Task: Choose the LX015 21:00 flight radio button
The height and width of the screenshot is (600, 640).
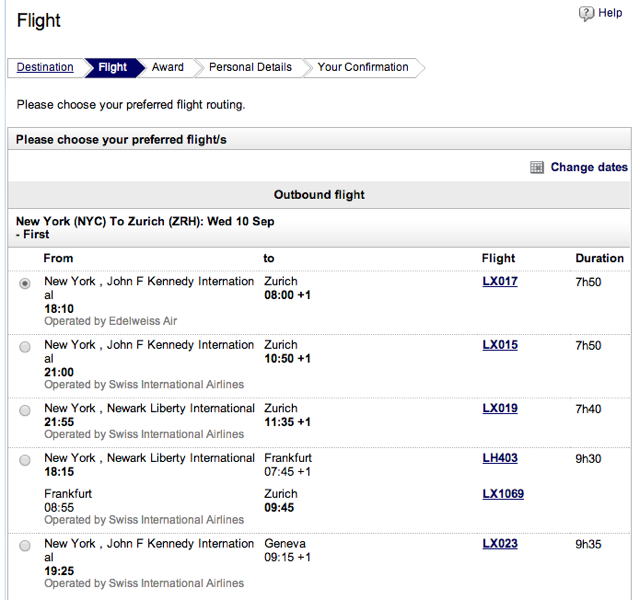Action: coord(25,347)
